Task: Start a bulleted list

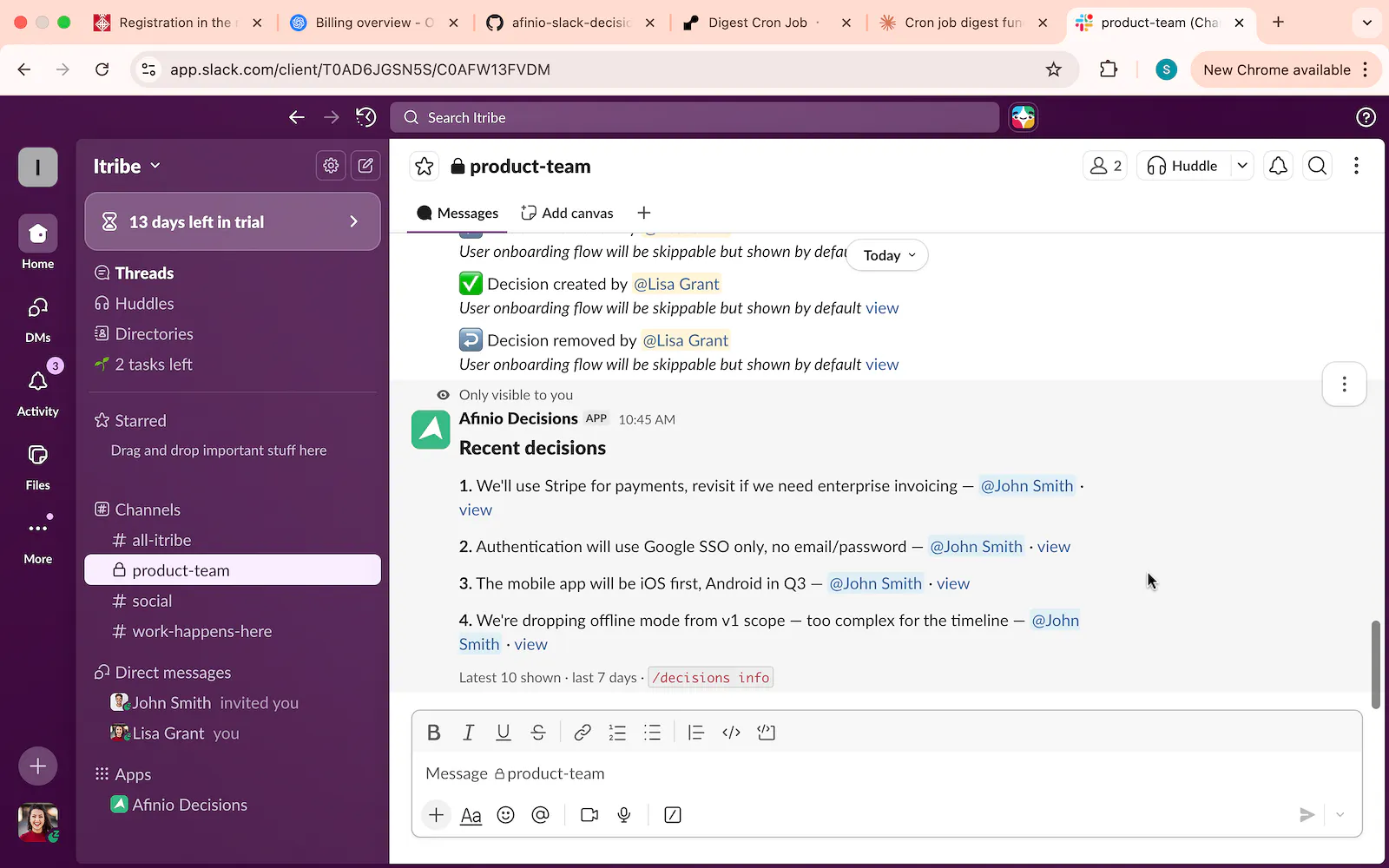Action: click(652, 733)
